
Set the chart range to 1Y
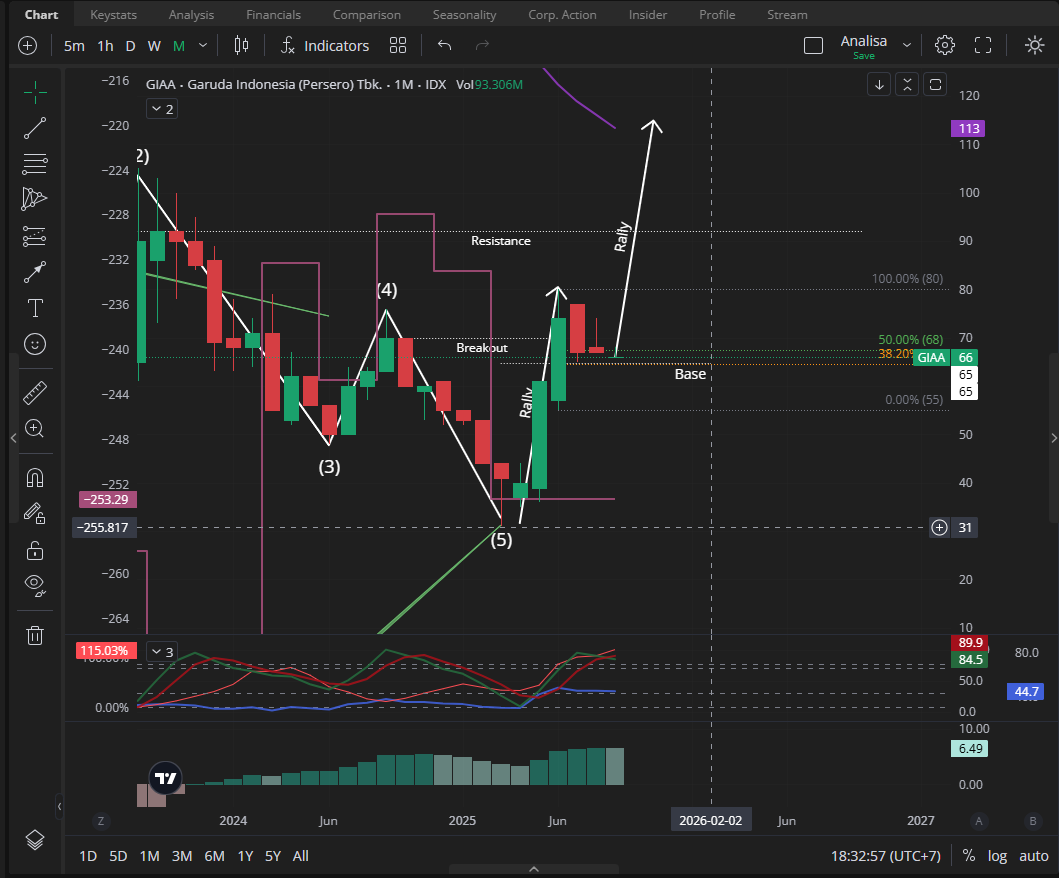pos(245,856)
